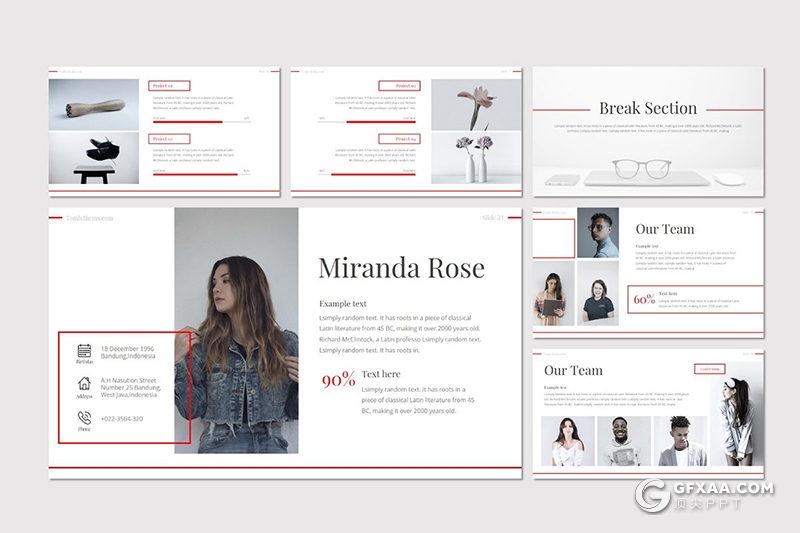
Task: Click the red 90% figure
Action: pos(338,379)
